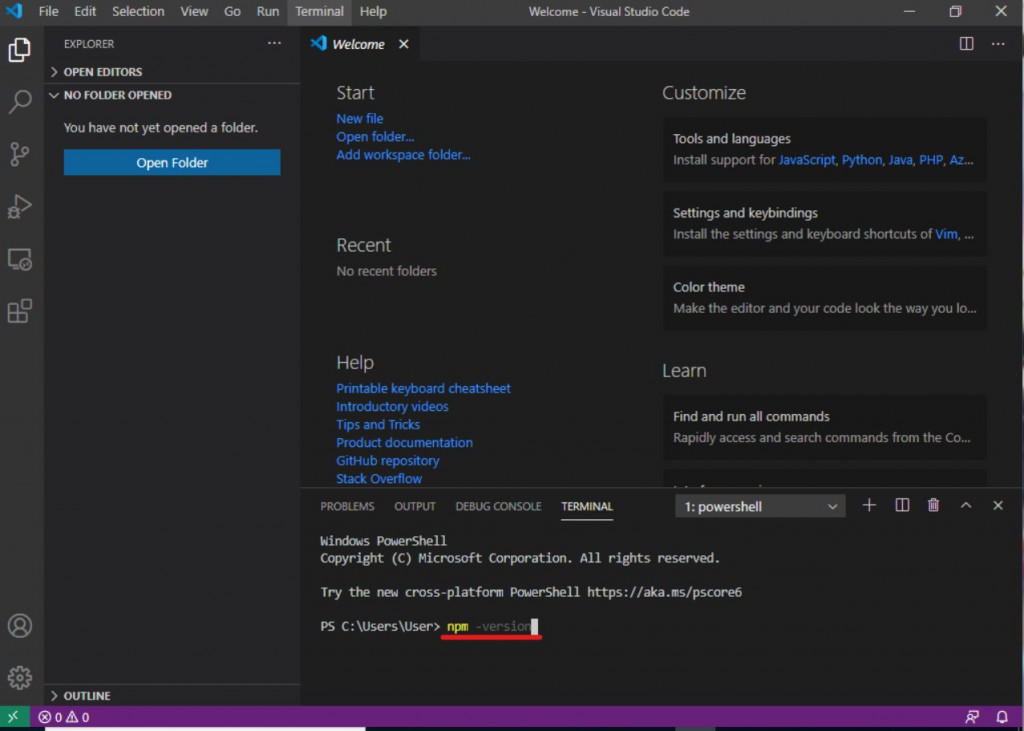Close the terminal panel
1024x731 pixels.
point(998,505)
